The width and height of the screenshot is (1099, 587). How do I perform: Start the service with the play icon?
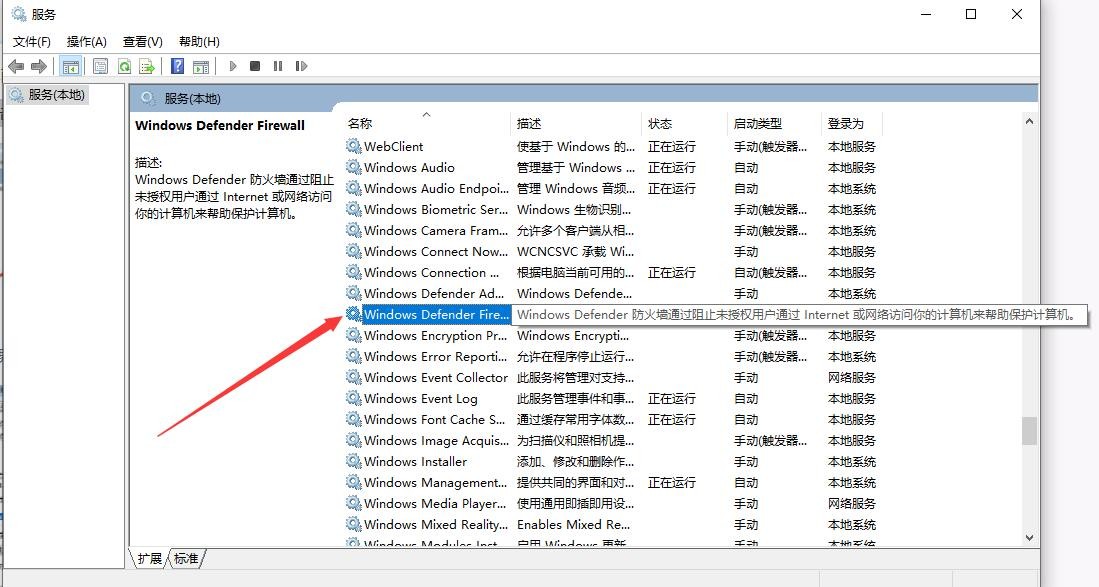[x=233, y=66]
